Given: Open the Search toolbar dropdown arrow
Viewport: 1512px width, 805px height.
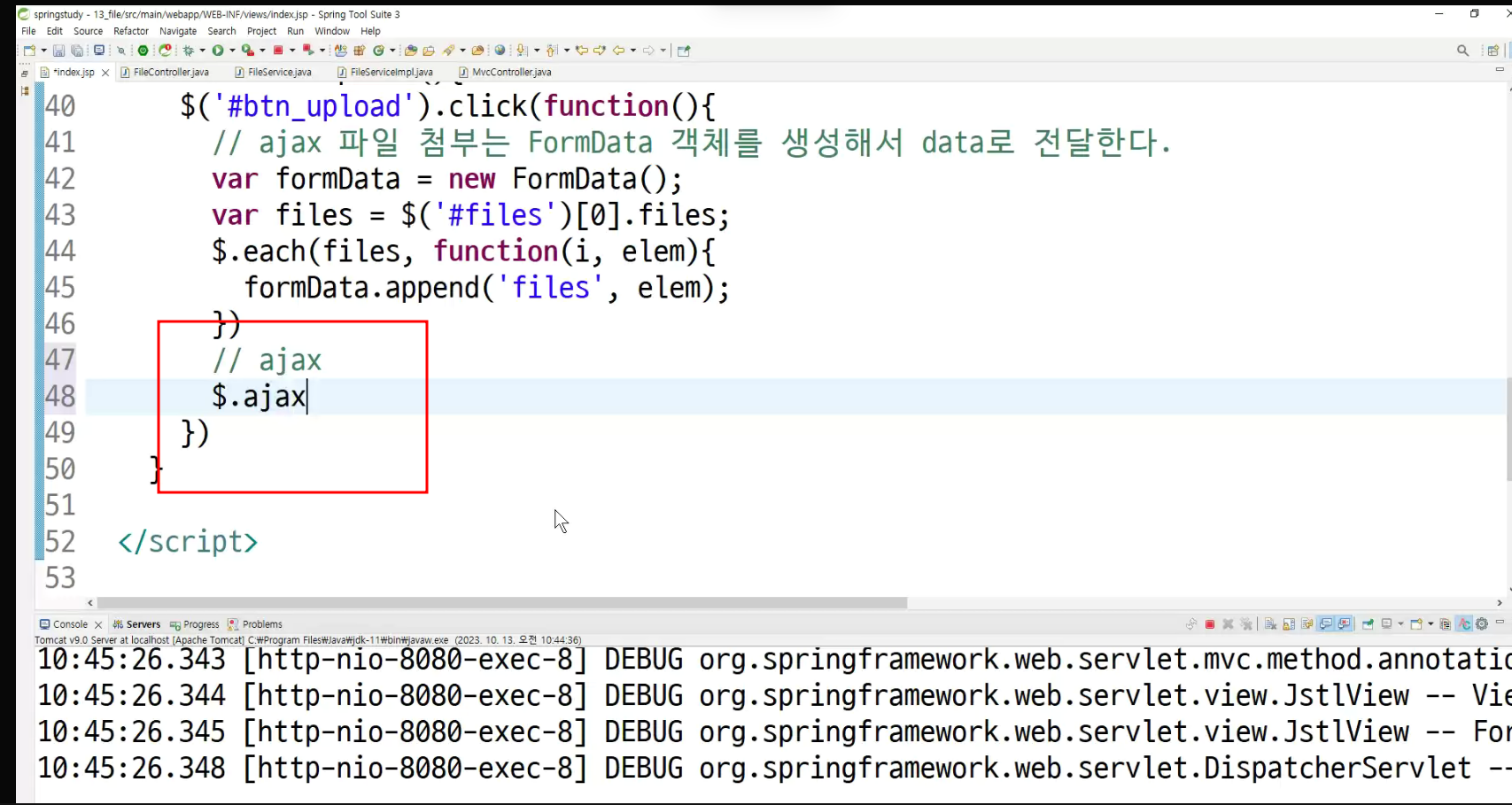Looking at the screenshot, I should pyautogui.click(x=462, y=50).
